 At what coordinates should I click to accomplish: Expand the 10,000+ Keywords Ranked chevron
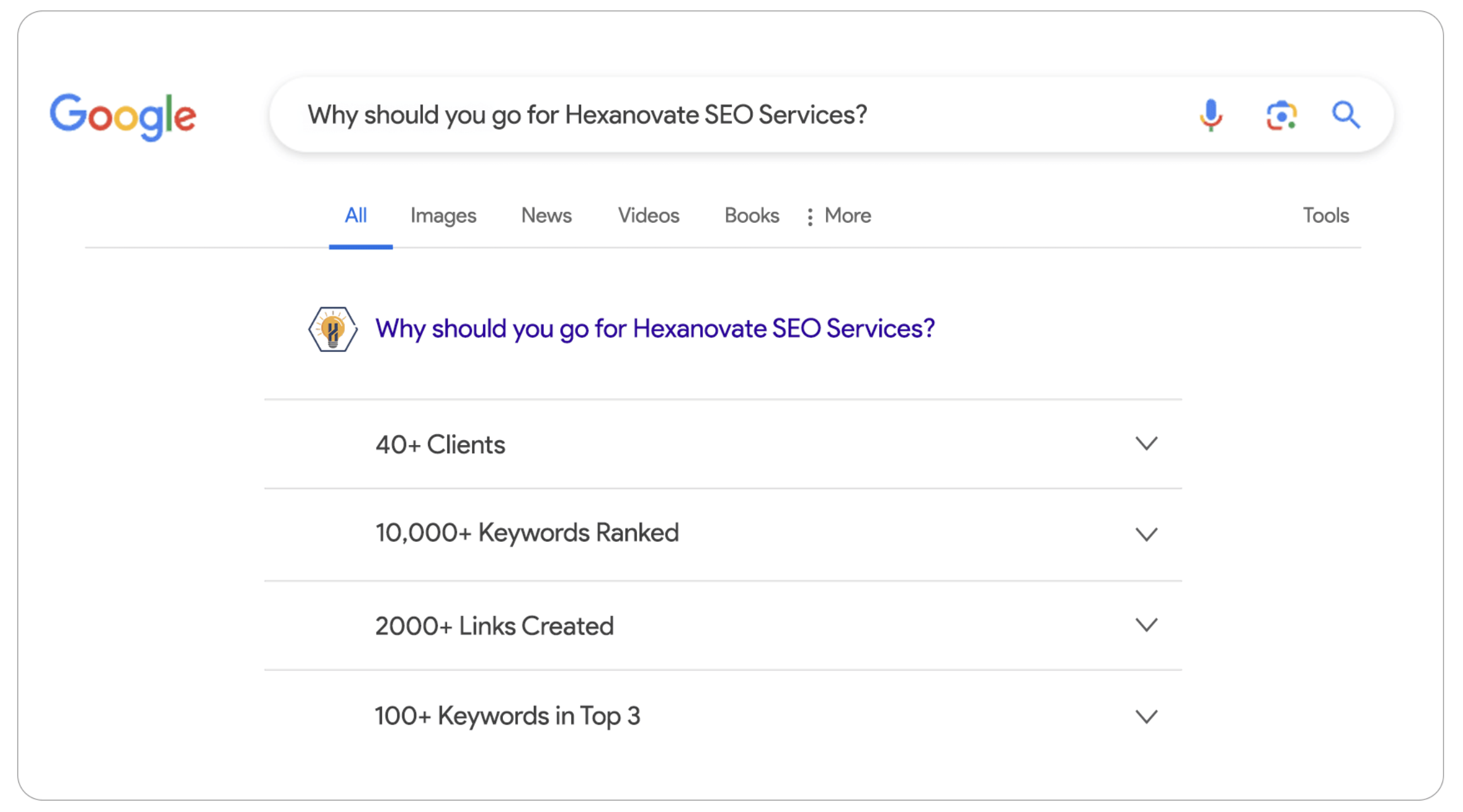click(x=1146, y=534)
